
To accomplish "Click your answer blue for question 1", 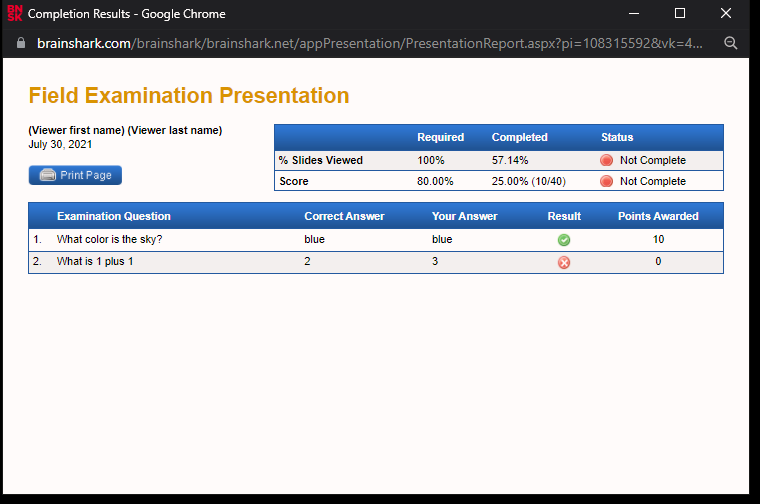I will pyautogui.click(x=442, y=239).
